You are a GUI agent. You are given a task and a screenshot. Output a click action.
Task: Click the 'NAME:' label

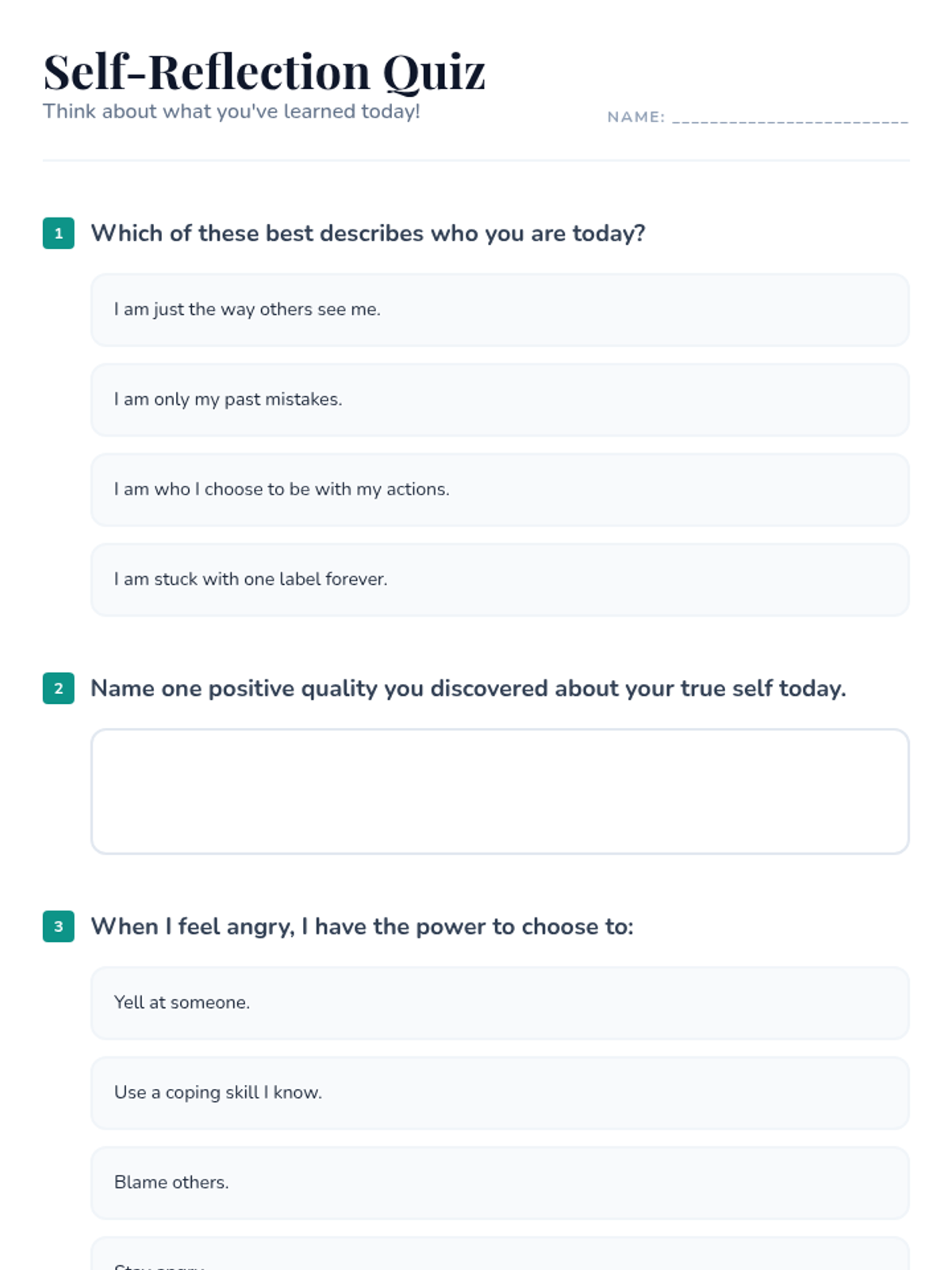pos(635,117)
